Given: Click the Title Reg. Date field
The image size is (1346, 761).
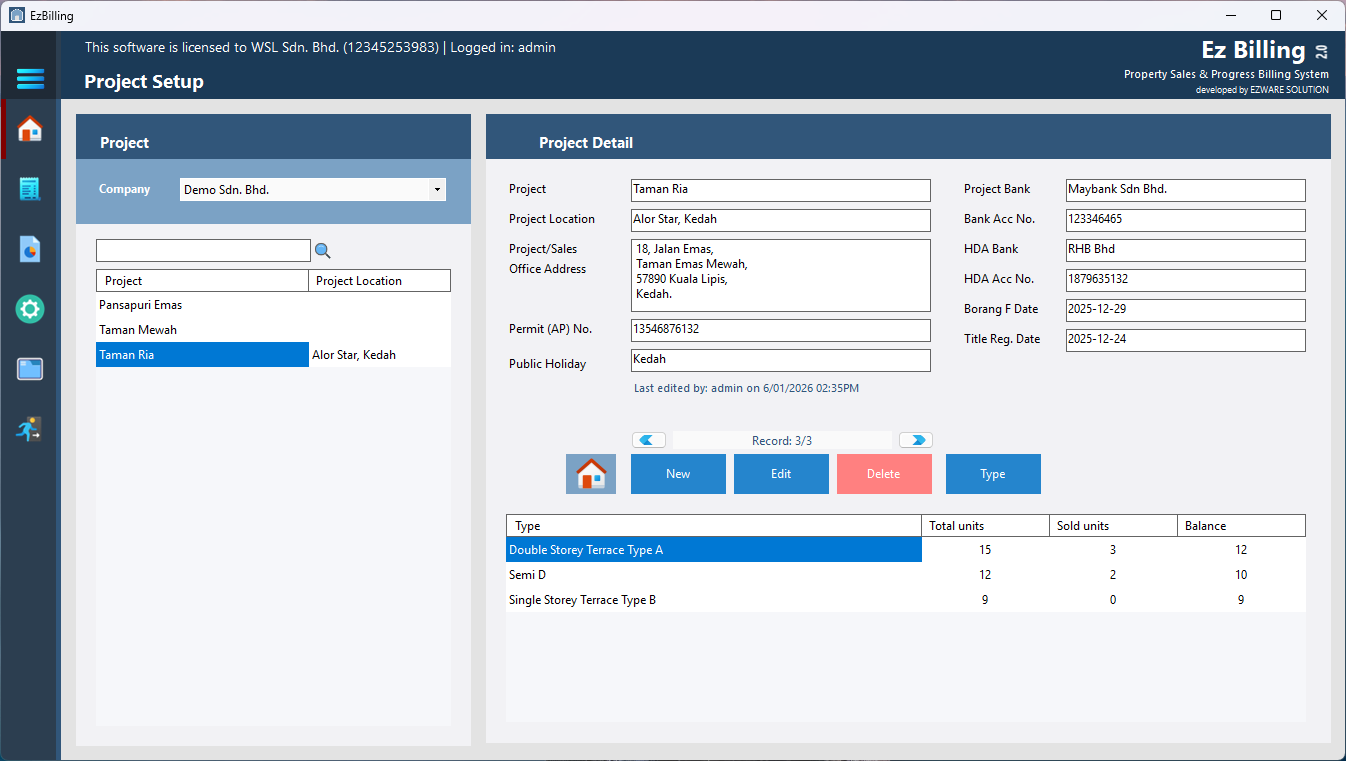Looking at the screenshot, I should pyautogui.click(x=1185, y=340).
